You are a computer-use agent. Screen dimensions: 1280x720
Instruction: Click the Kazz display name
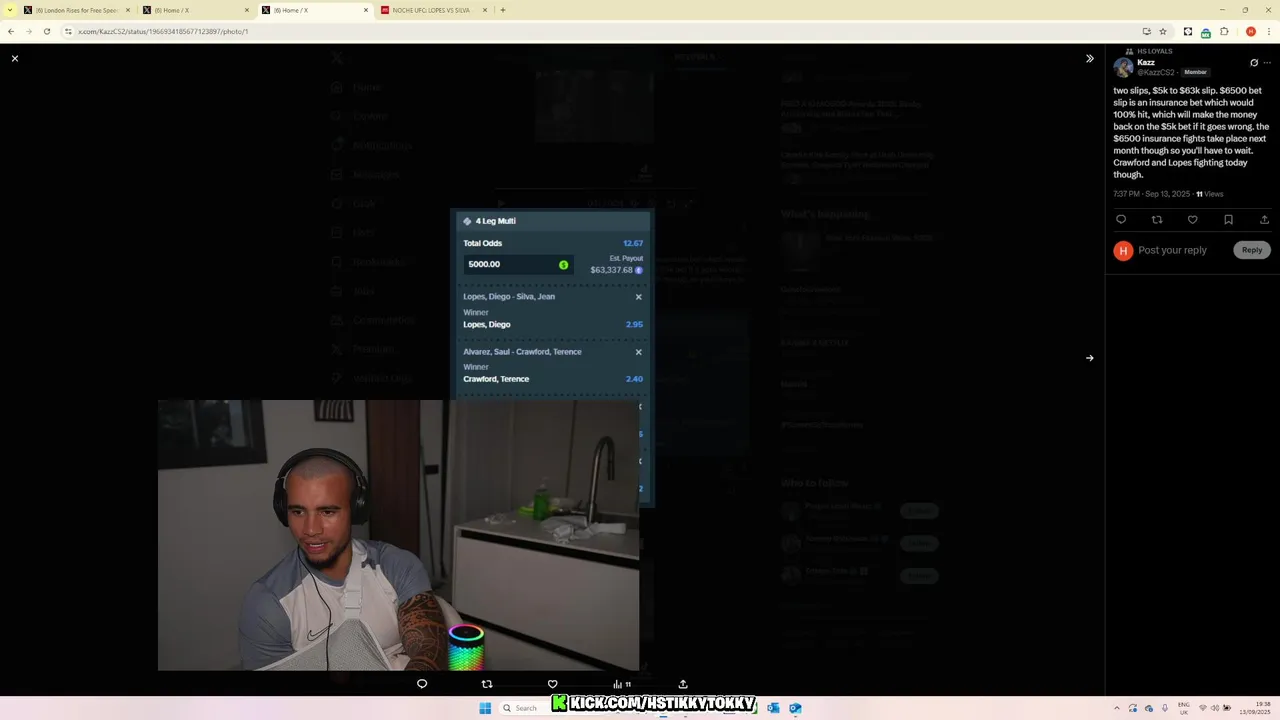1146,62
